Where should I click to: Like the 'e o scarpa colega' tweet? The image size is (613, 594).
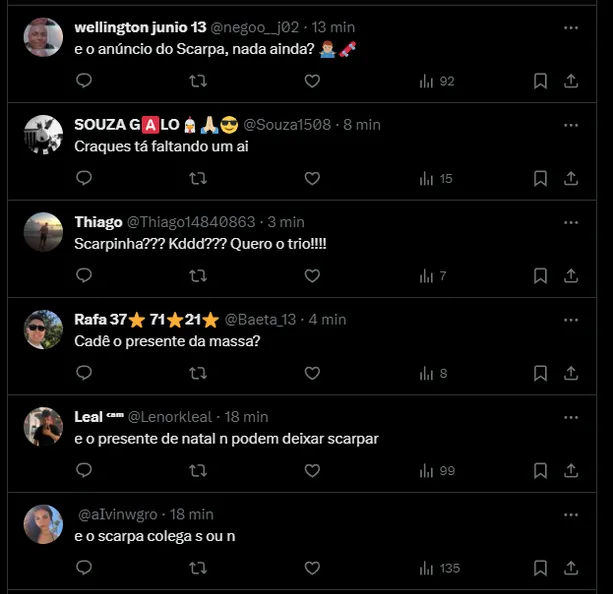[x=312, y=568]
